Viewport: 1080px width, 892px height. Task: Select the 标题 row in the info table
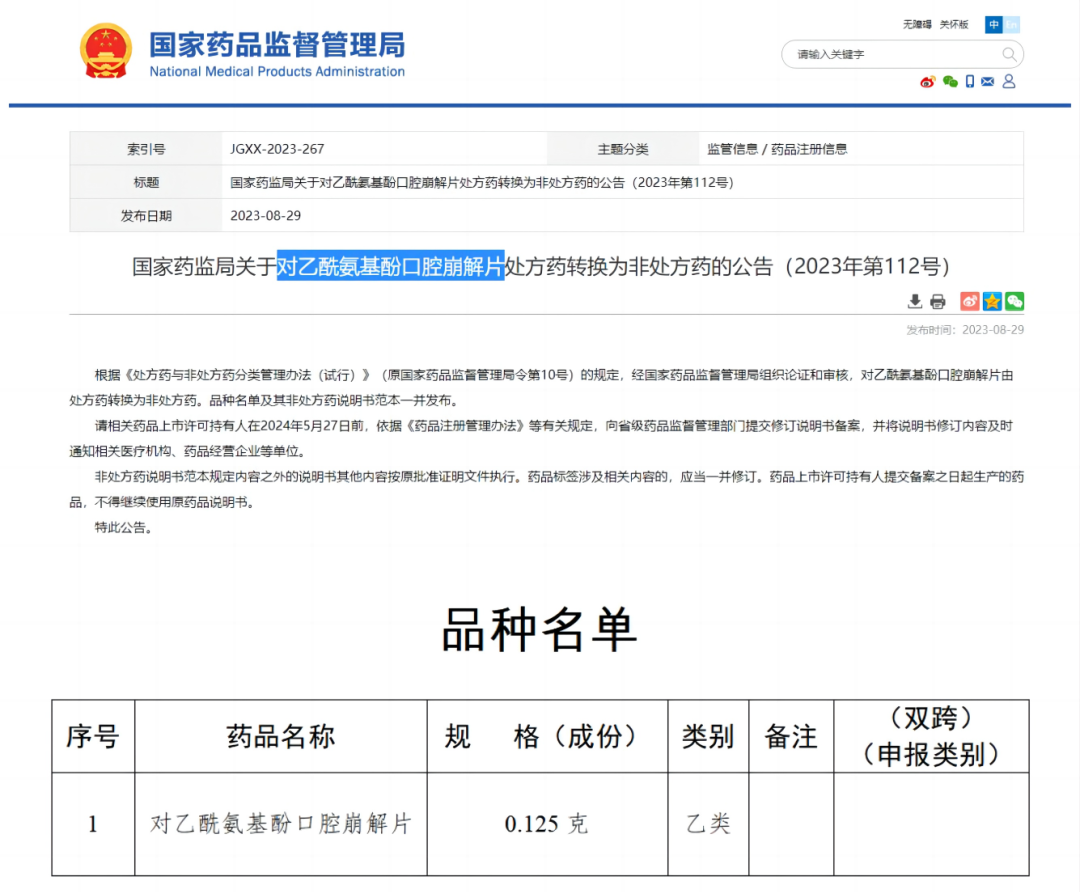(145, 182)
